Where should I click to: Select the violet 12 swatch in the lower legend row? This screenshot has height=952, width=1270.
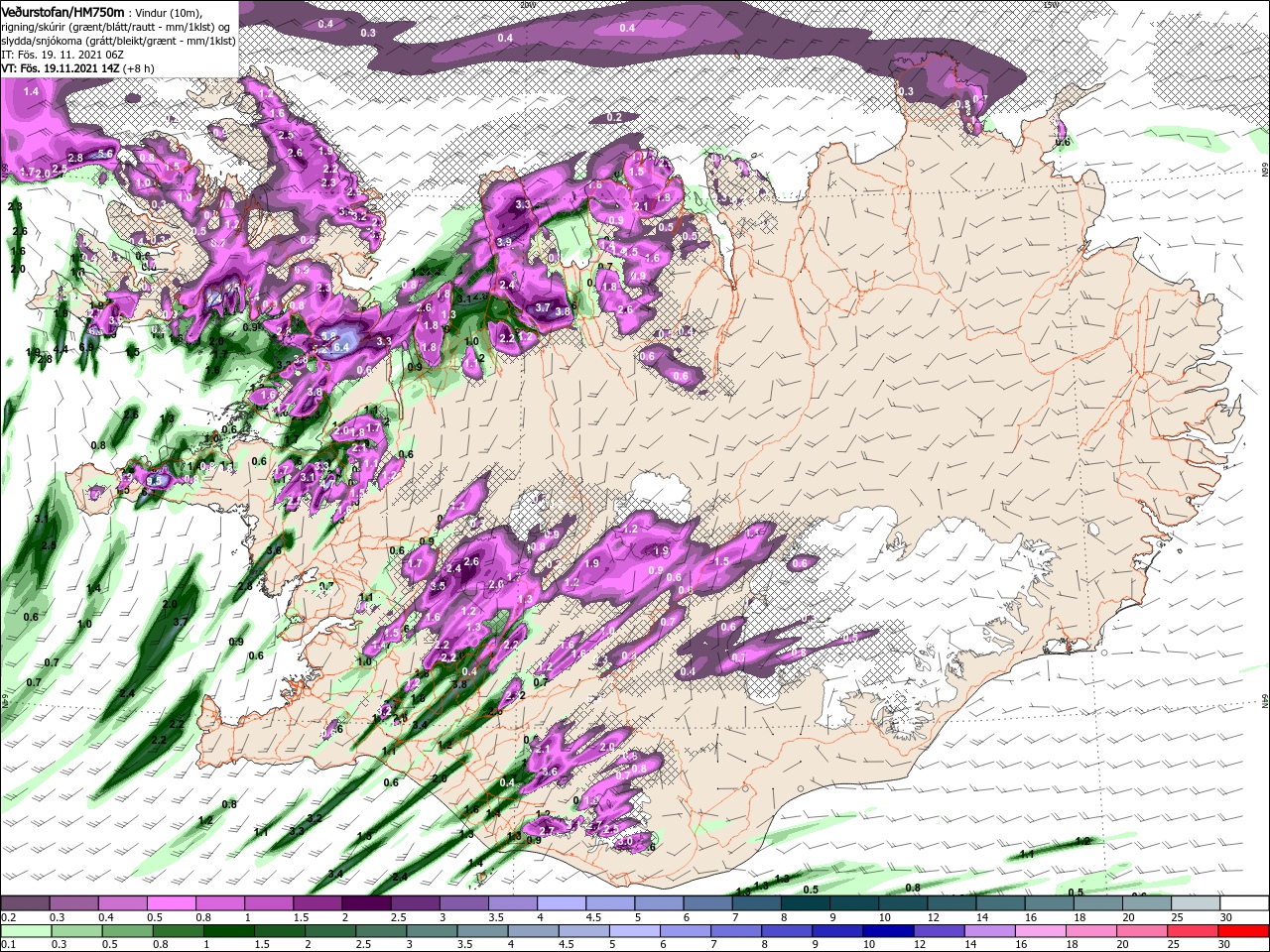pyautogui.click(x=940, y=931)
